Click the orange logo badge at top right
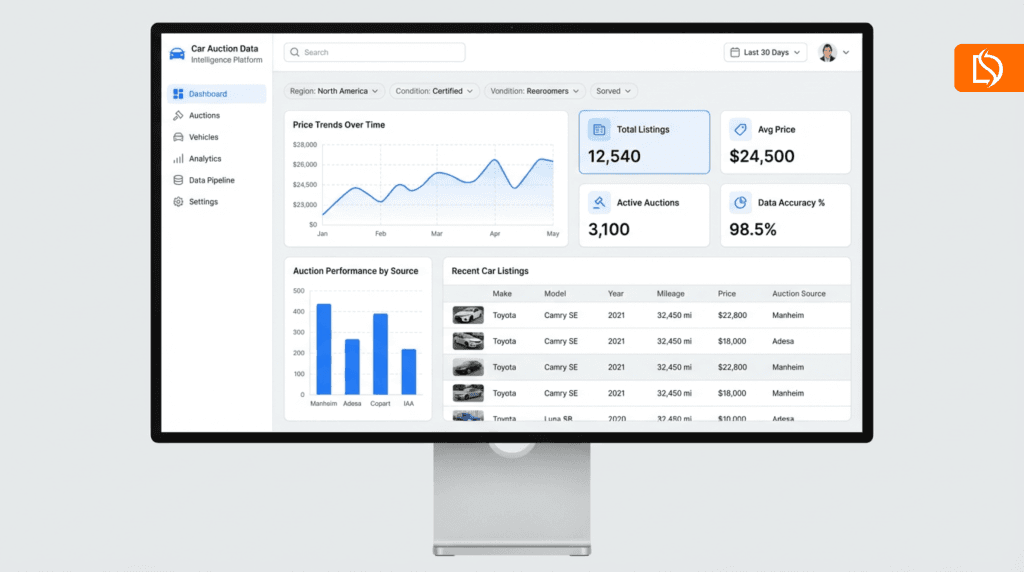 click(989, 68)
